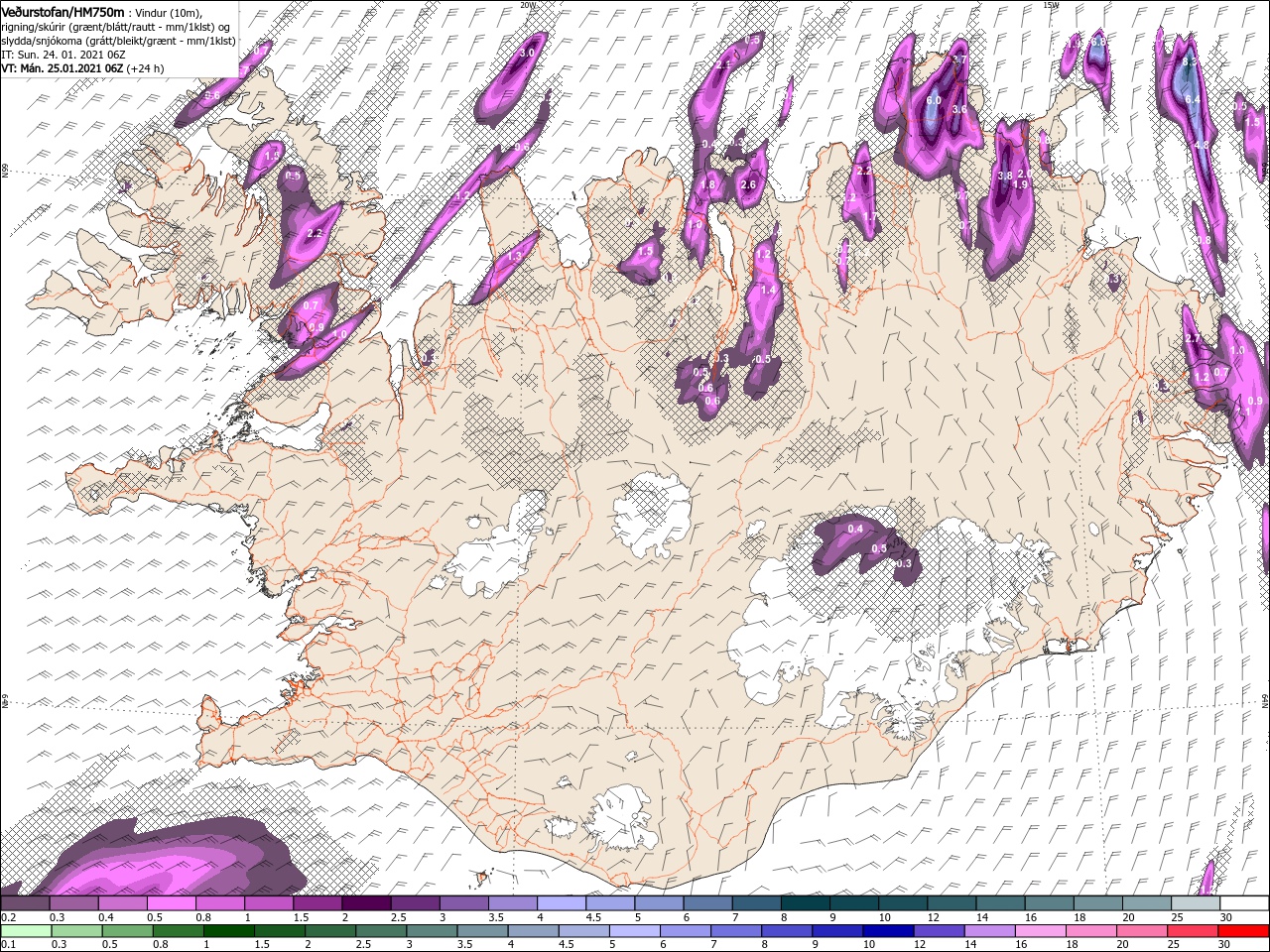
Task: Click the 'VT: Mán. 25.01.2021 06Z' valid time
Action: [62, 68]
